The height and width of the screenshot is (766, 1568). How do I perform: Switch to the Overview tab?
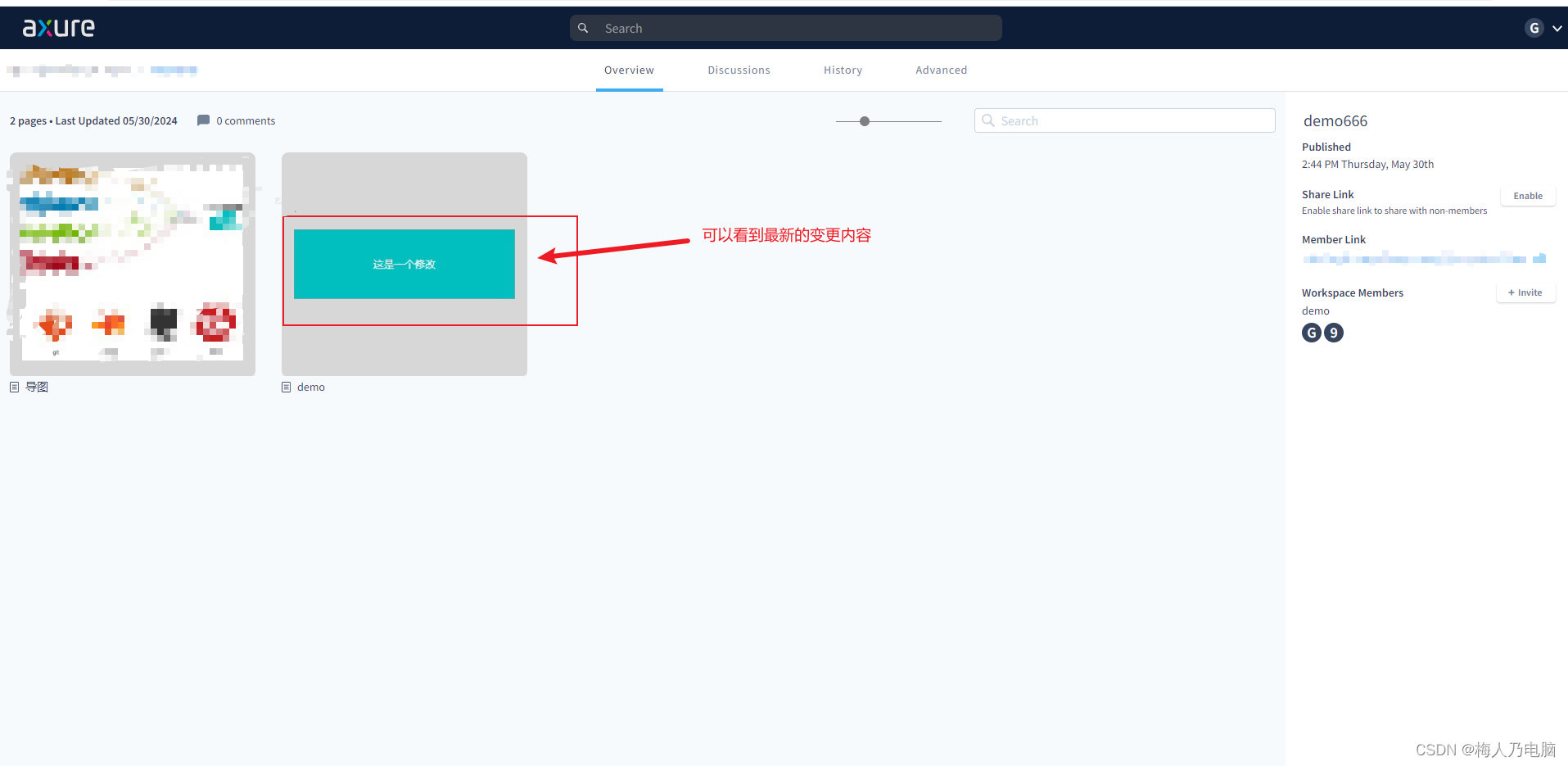pyautogui.click(x=629, y=70)
